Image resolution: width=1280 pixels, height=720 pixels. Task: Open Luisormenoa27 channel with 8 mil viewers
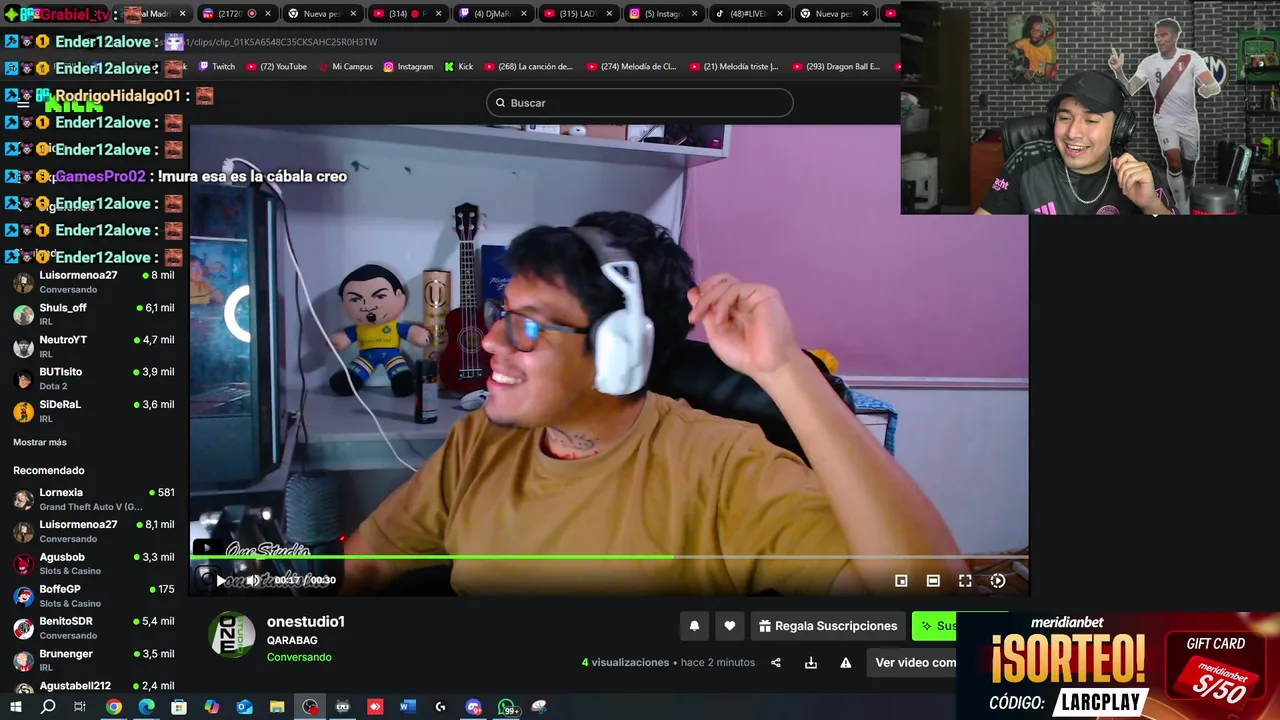point(94,281)
